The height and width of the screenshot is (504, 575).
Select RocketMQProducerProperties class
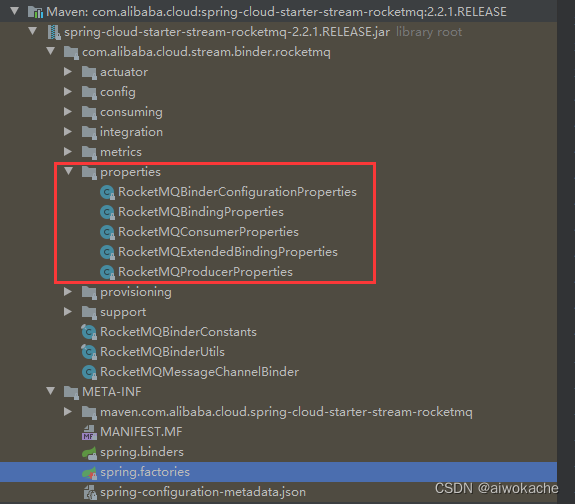(x=205, y=272)
